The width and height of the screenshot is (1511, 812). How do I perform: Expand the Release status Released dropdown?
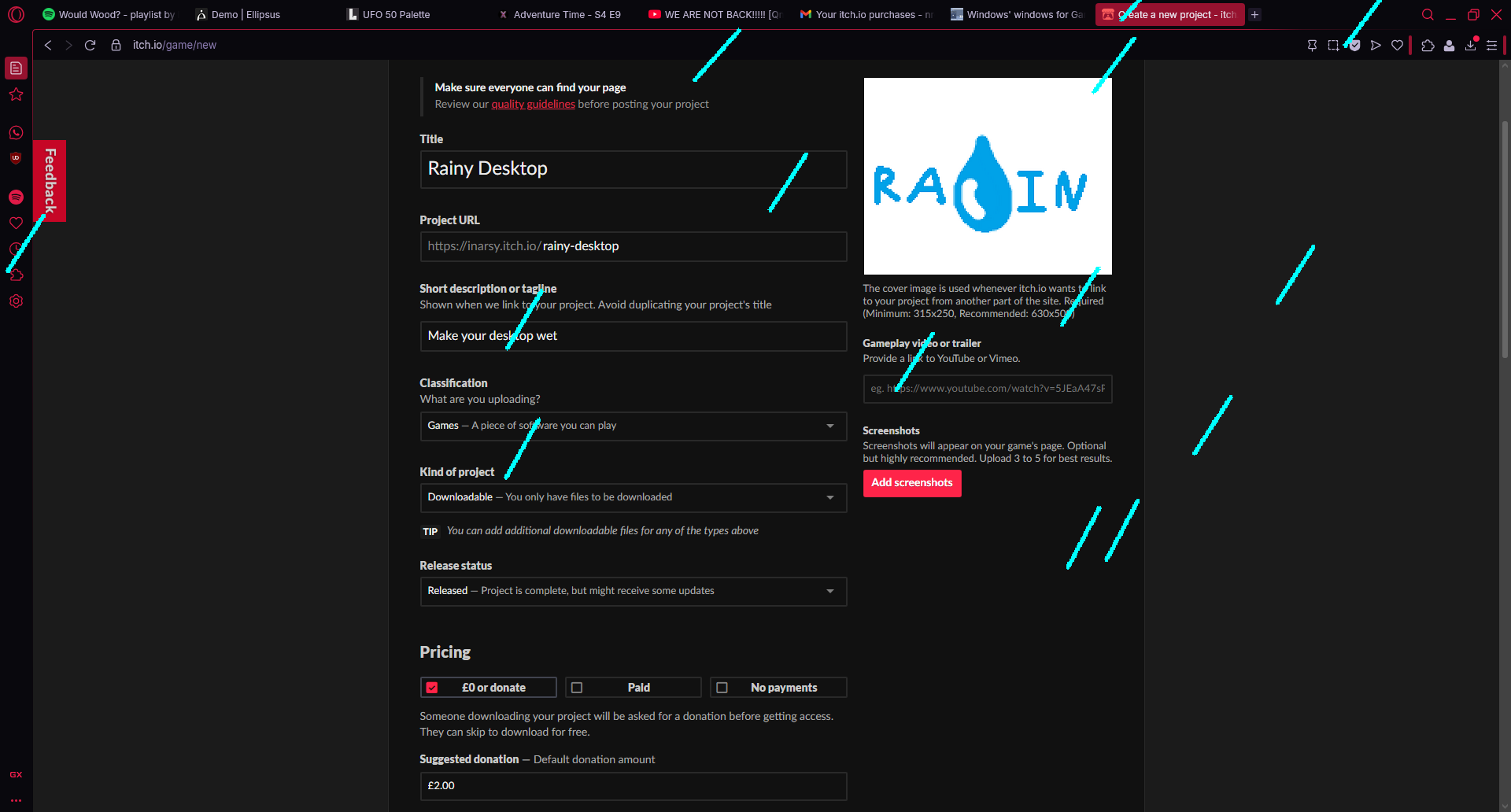634,591
